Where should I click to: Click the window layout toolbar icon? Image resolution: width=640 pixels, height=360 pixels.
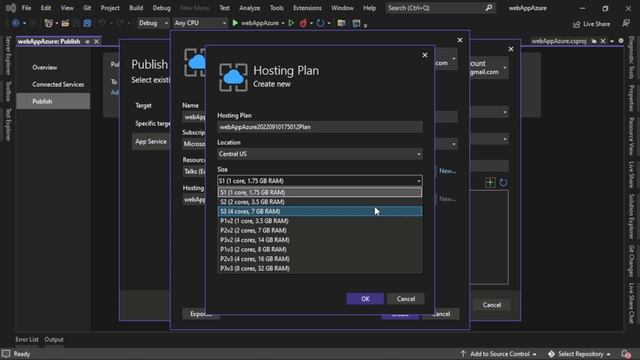tap(356, 23)
